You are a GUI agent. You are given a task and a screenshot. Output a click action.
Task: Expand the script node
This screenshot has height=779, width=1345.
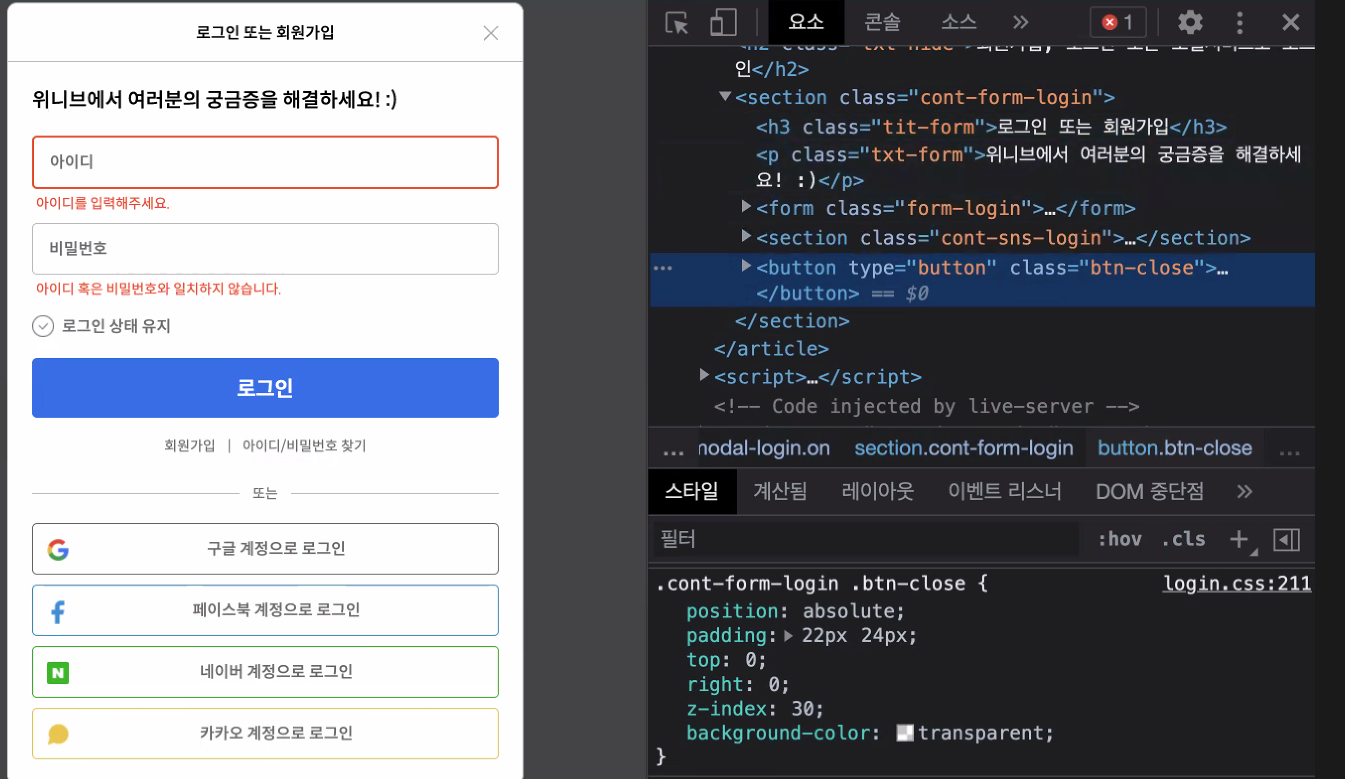click(704, 375)
